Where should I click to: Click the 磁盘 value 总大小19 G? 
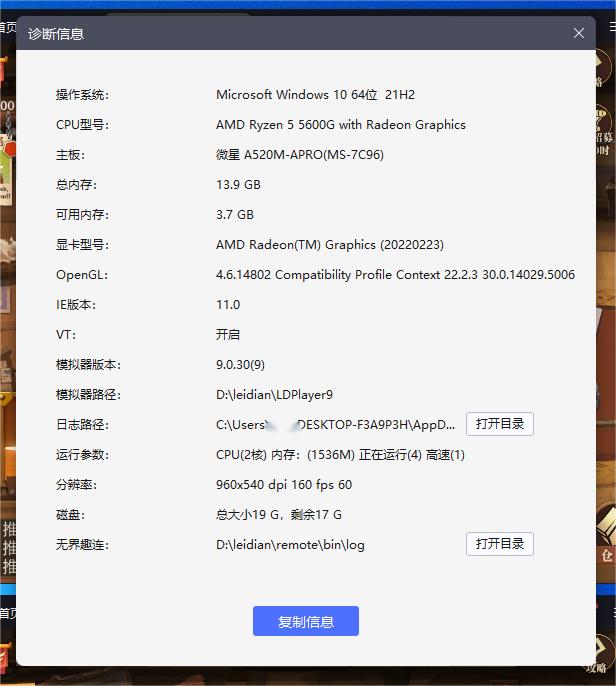pos(279,515)
